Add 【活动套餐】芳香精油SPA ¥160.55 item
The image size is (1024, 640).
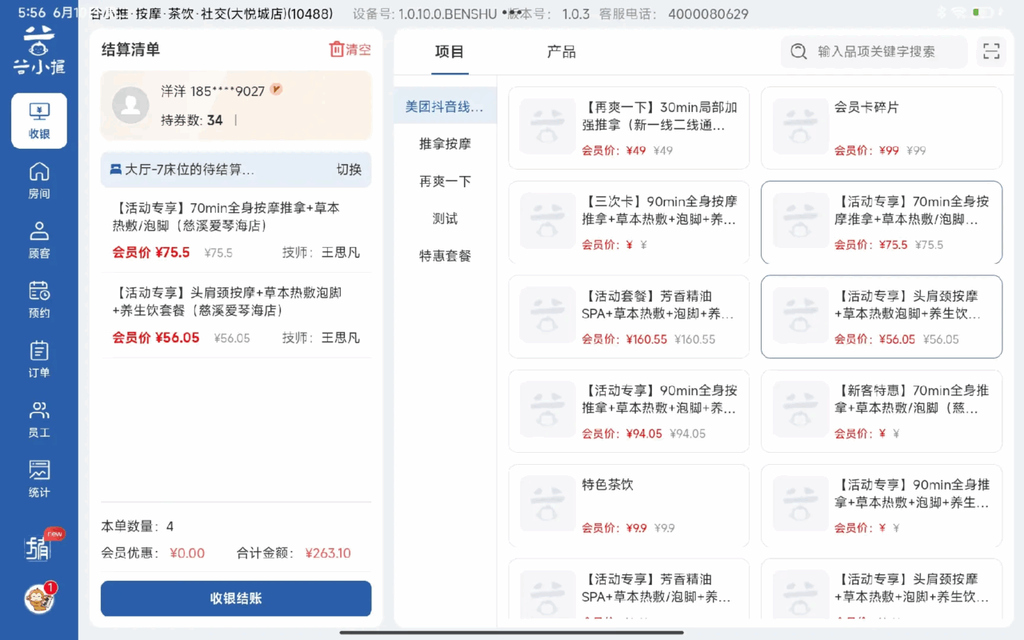(x=629, y=317)
